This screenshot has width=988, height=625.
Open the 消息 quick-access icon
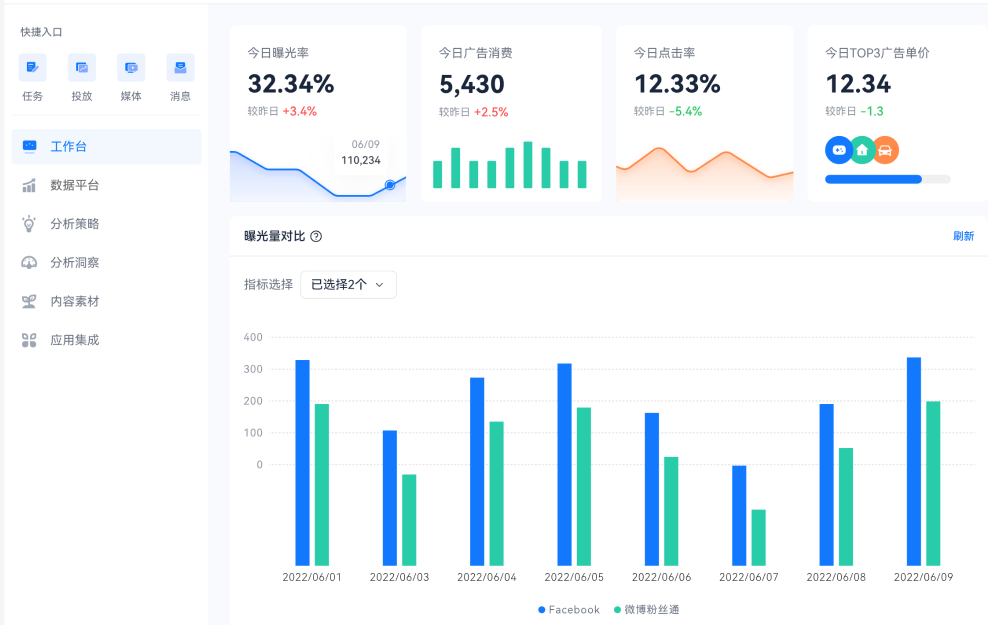(x=180, y=68)
